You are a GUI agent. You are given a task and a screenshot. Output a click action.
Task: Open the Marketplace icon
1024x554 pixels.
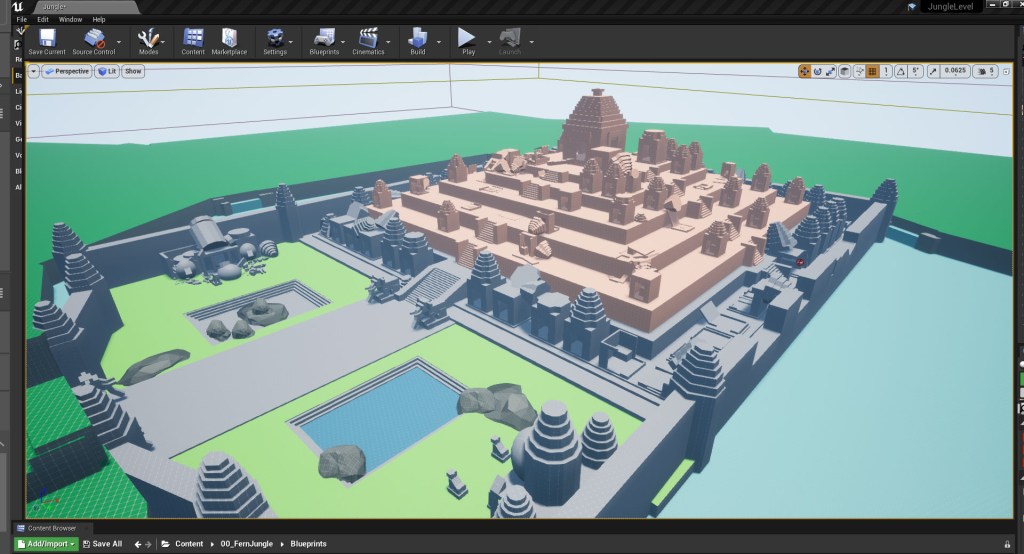click(228, 40)
